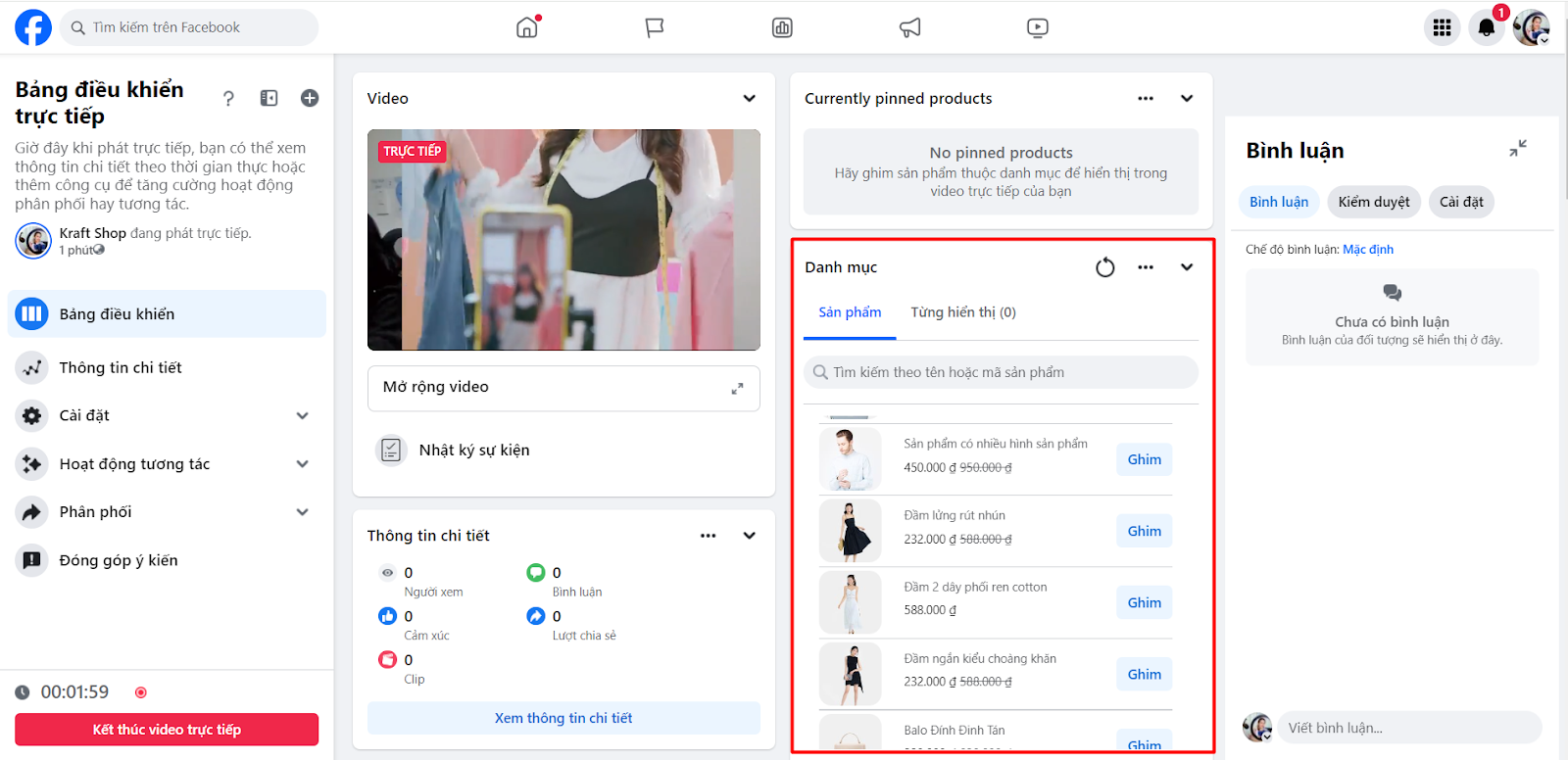Click the Kraft Shop page name link
This screenshot has width=1568, height=760.
[92, 233]
